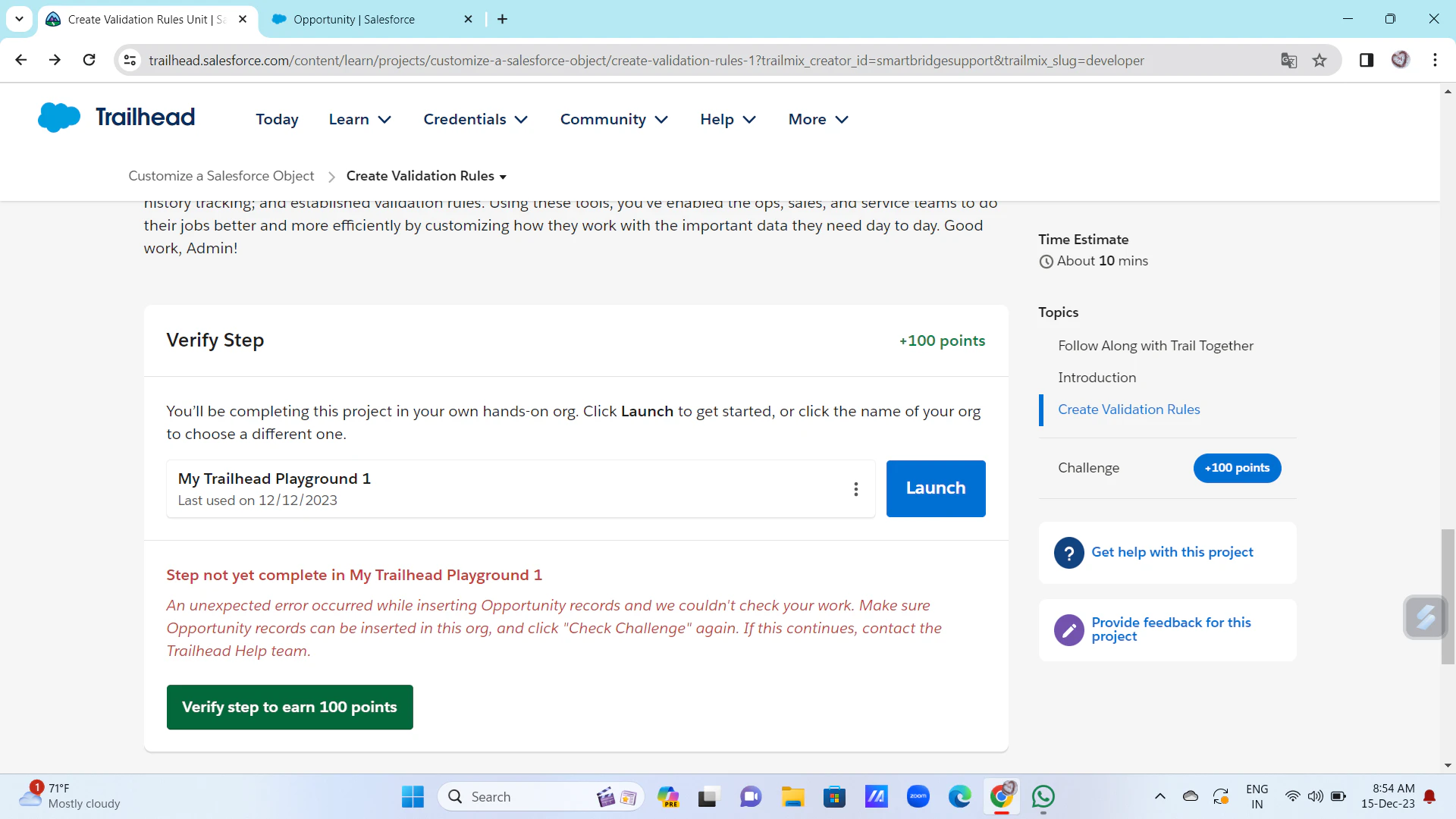
Task: Open File Explorer from the taskbar
Action: [x=792, y=796]
